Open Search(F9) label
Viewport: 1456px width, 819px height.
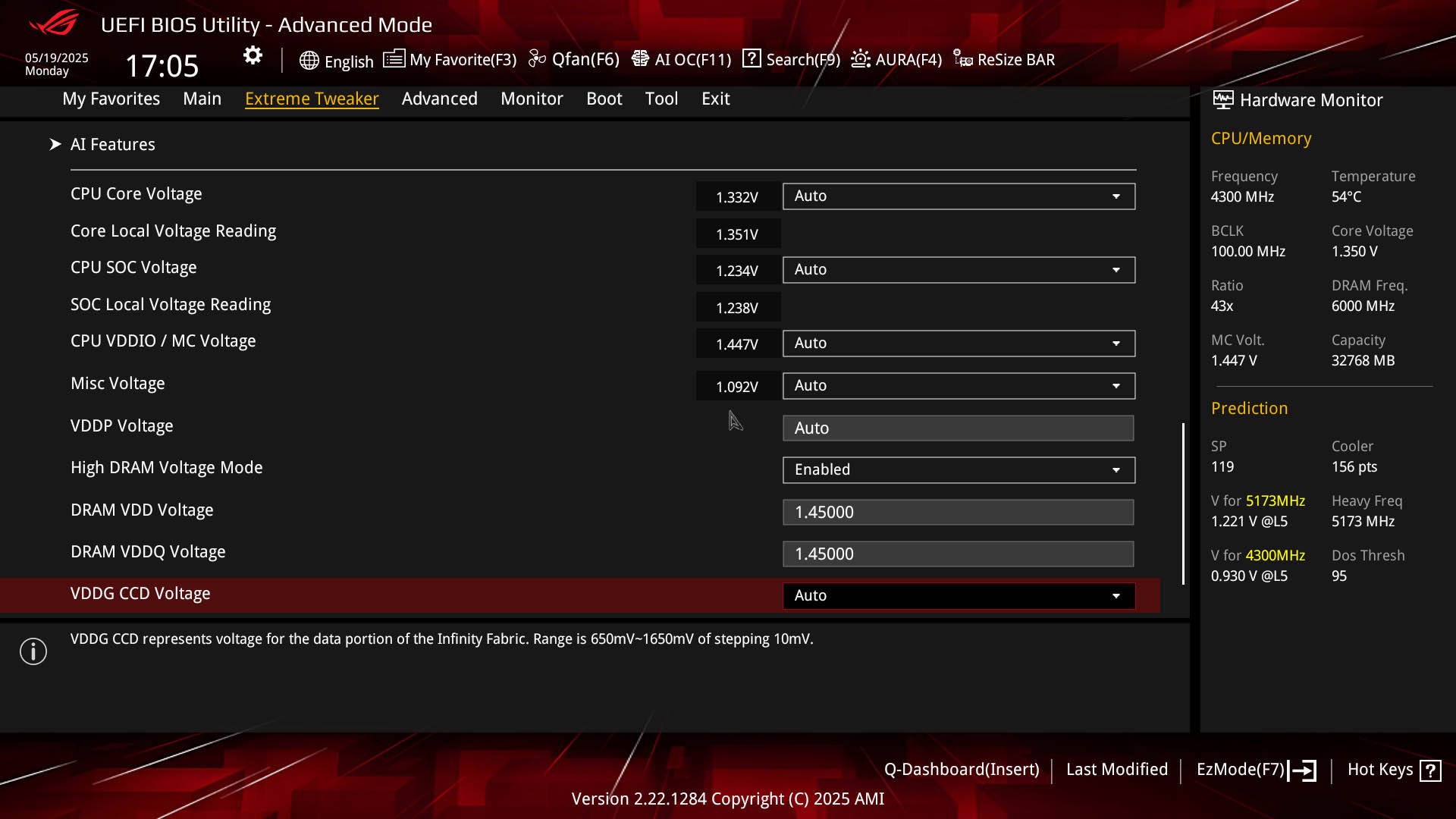(x=803, y=60)
